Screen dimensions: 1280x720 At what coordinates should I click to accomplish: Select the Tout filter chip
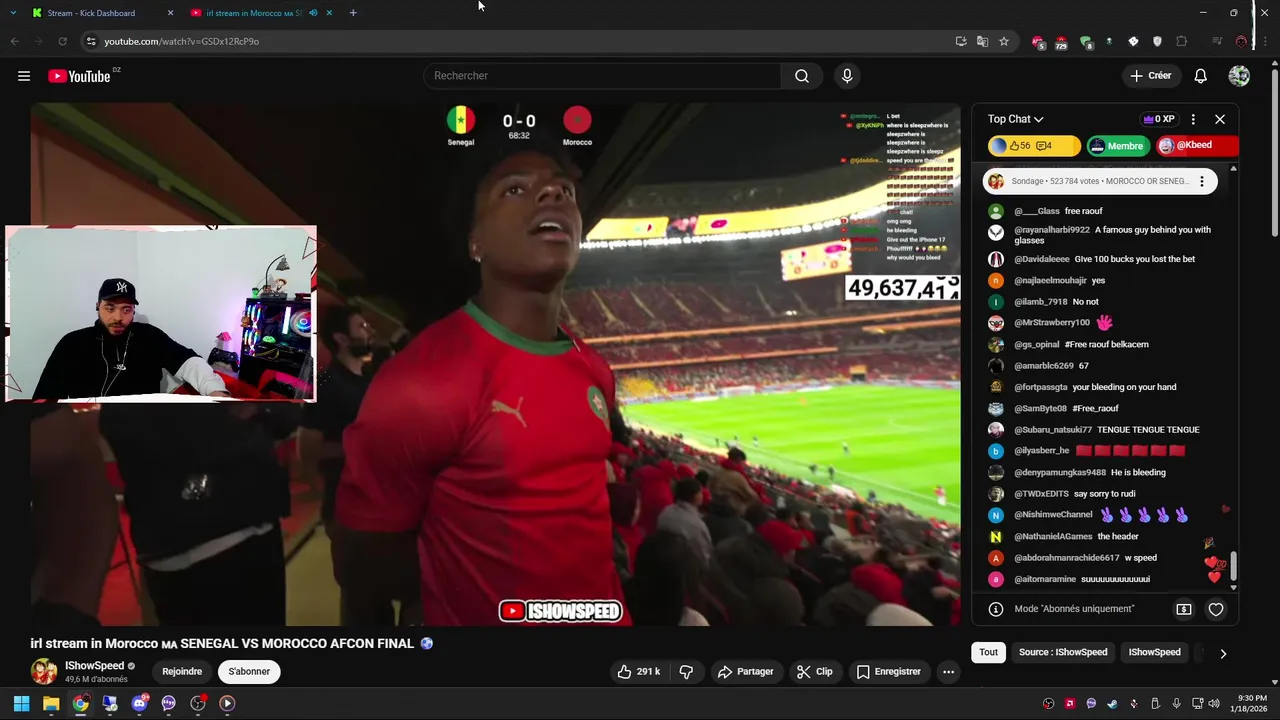[x=988, y=652]
